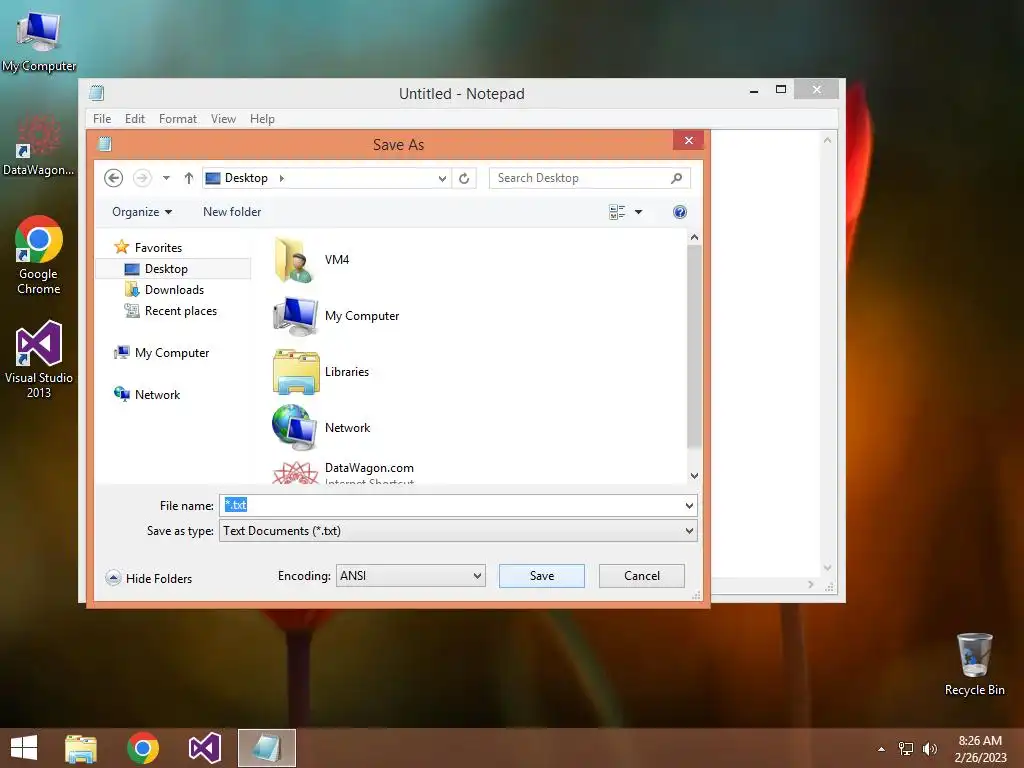Image resolution: width=1024 pixels, height=768 pixels.
Task: Click Notepad vertical scrollbar up arrow
Action: tap(827, 140)
